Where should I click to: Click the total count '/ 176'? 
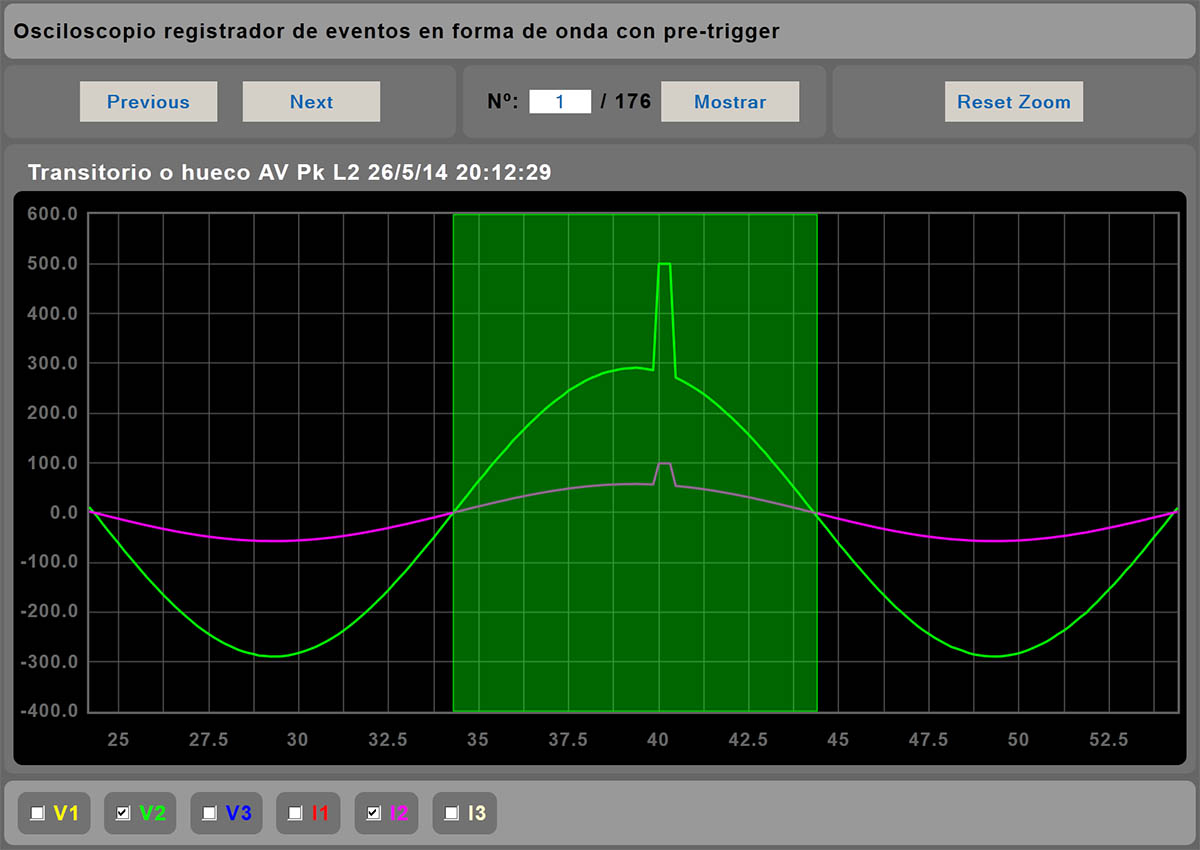[x=626, y=102]
